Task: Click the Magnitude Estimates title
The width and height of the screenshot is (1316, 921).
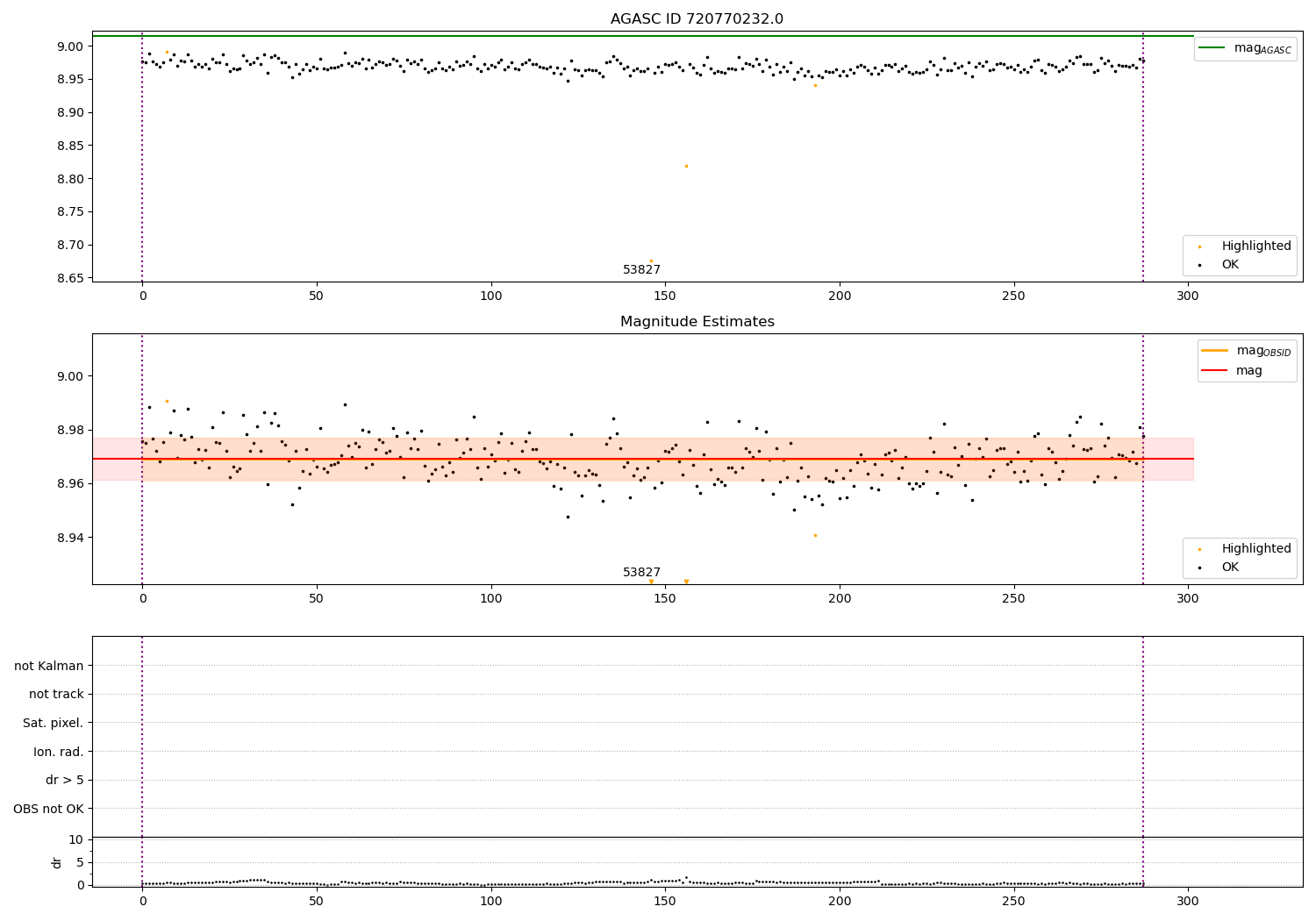Action: tap(697, 322)
